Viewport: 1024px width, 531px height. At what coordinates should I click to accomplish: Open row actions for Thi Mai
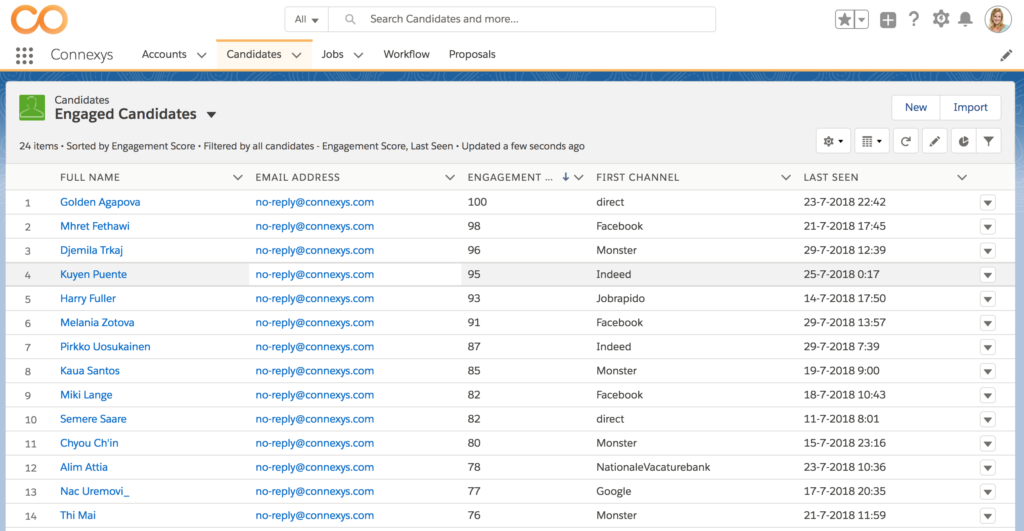pos(987,516)
